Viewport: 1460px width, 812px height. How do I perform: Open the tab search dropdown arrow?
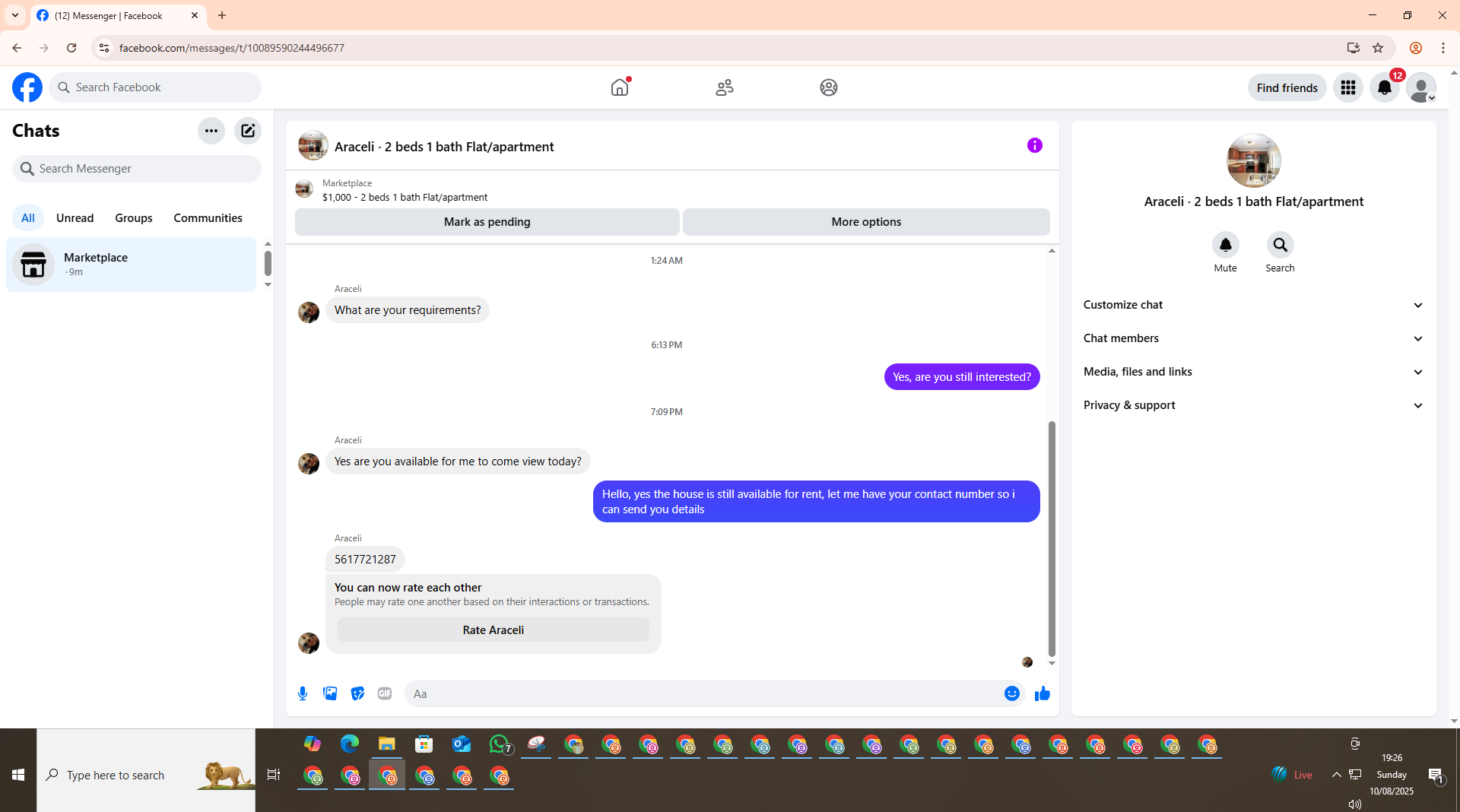tap(15, 15)
